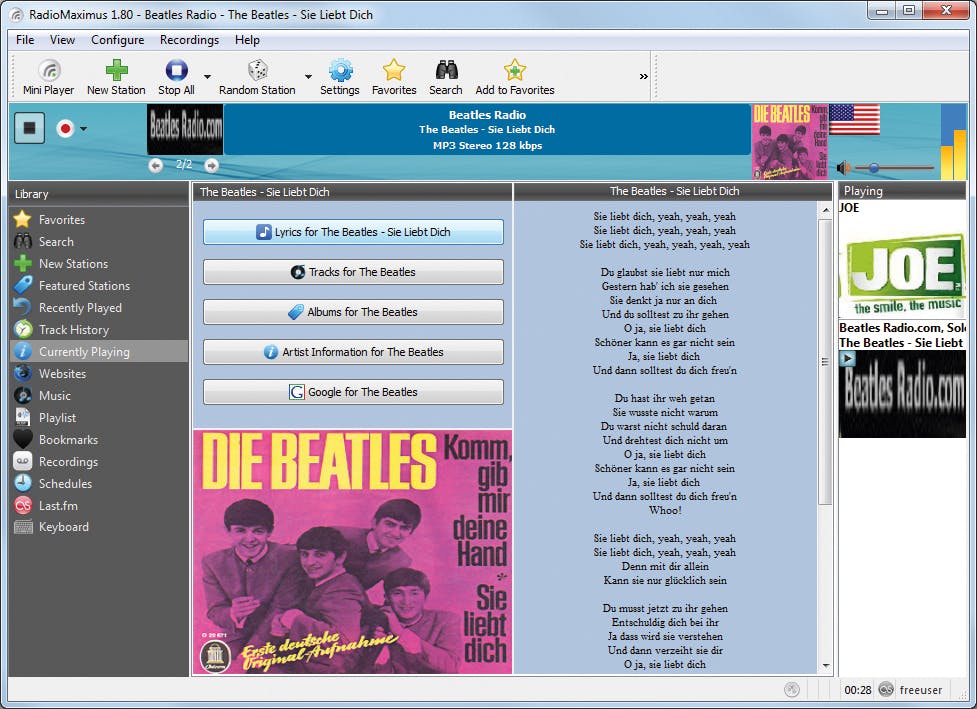This screenshot has height=709, width=977.
Task: Click the Beatles Radio.com thumbnail in Playing panel
Action: tap(902, 394)
